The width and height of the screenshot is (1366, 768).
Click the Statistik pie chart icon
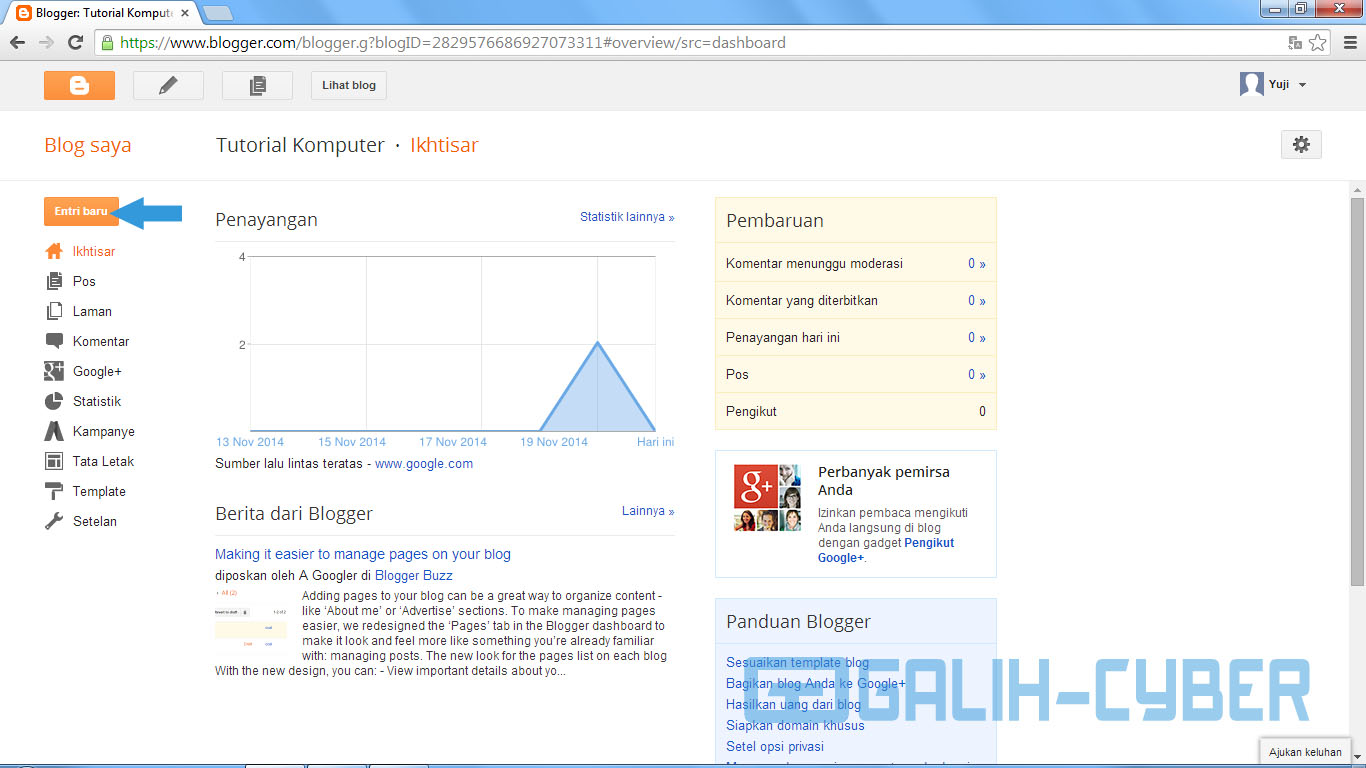coord(54,401)
